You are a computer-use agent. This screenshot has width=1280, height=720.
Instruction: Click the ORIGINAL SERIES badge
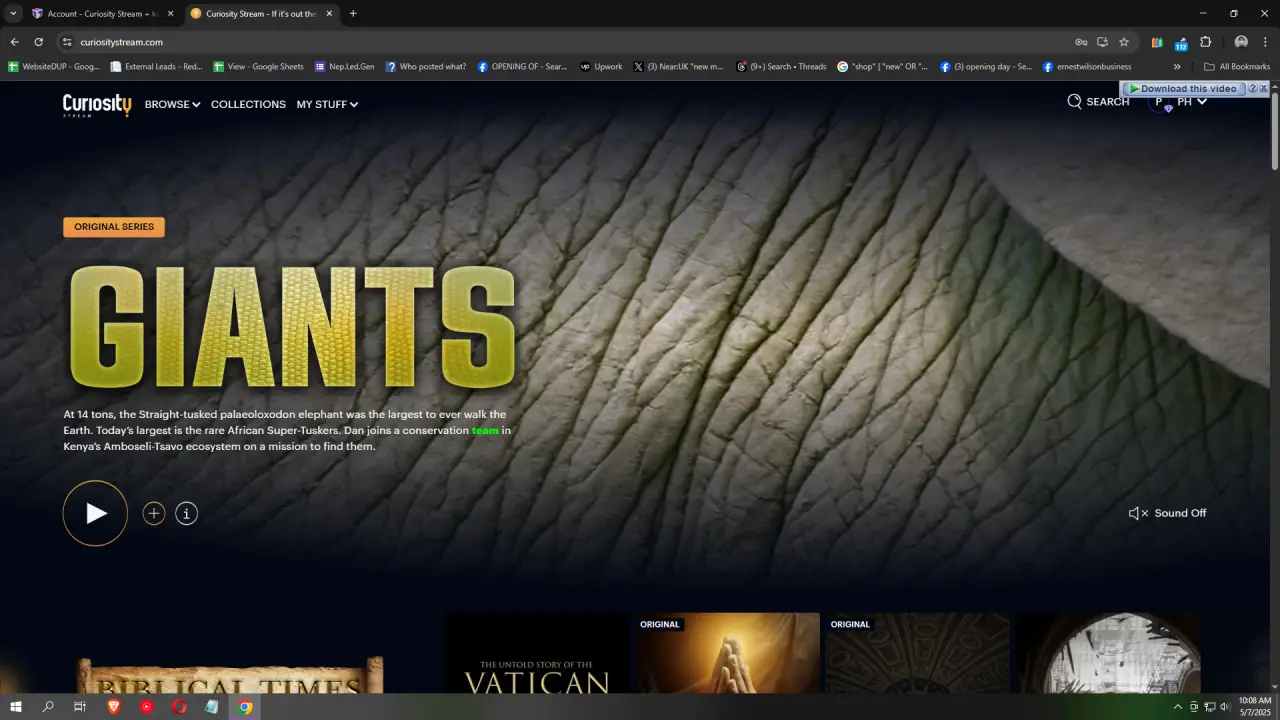(x=114, y=227)
